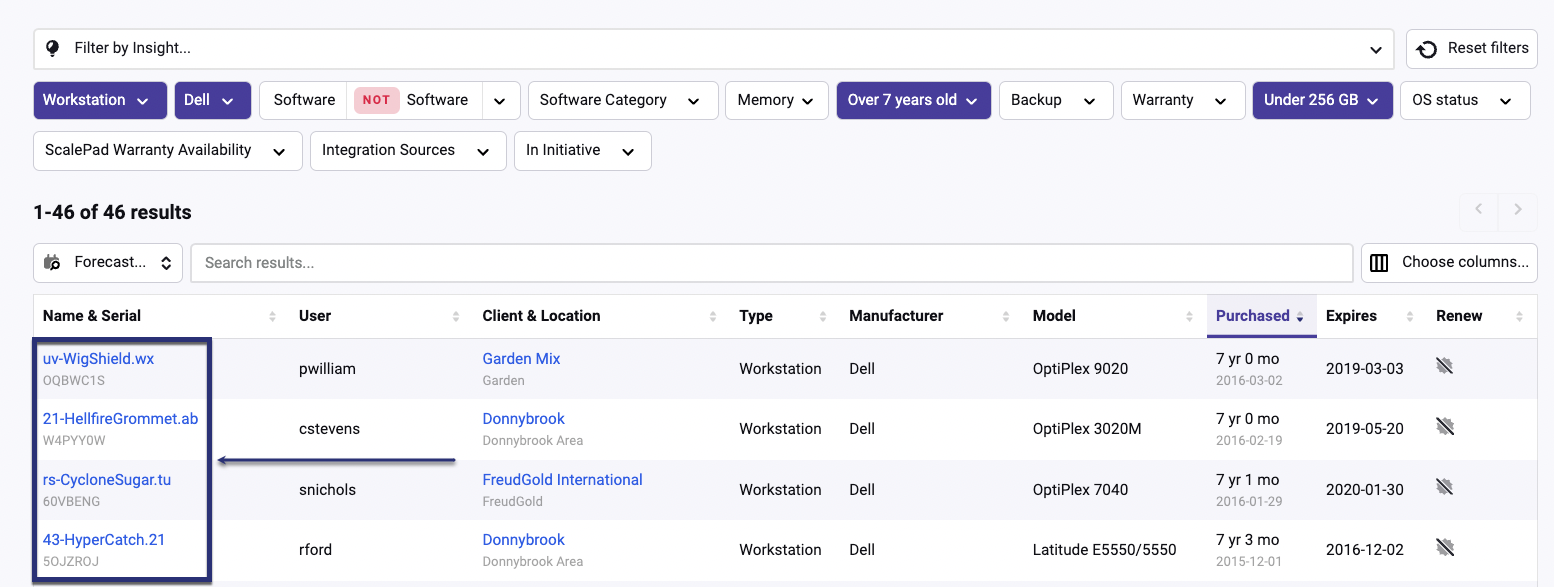Expand the Software Category filter
Screen dimensions: 1554x587
click(622, 100)
